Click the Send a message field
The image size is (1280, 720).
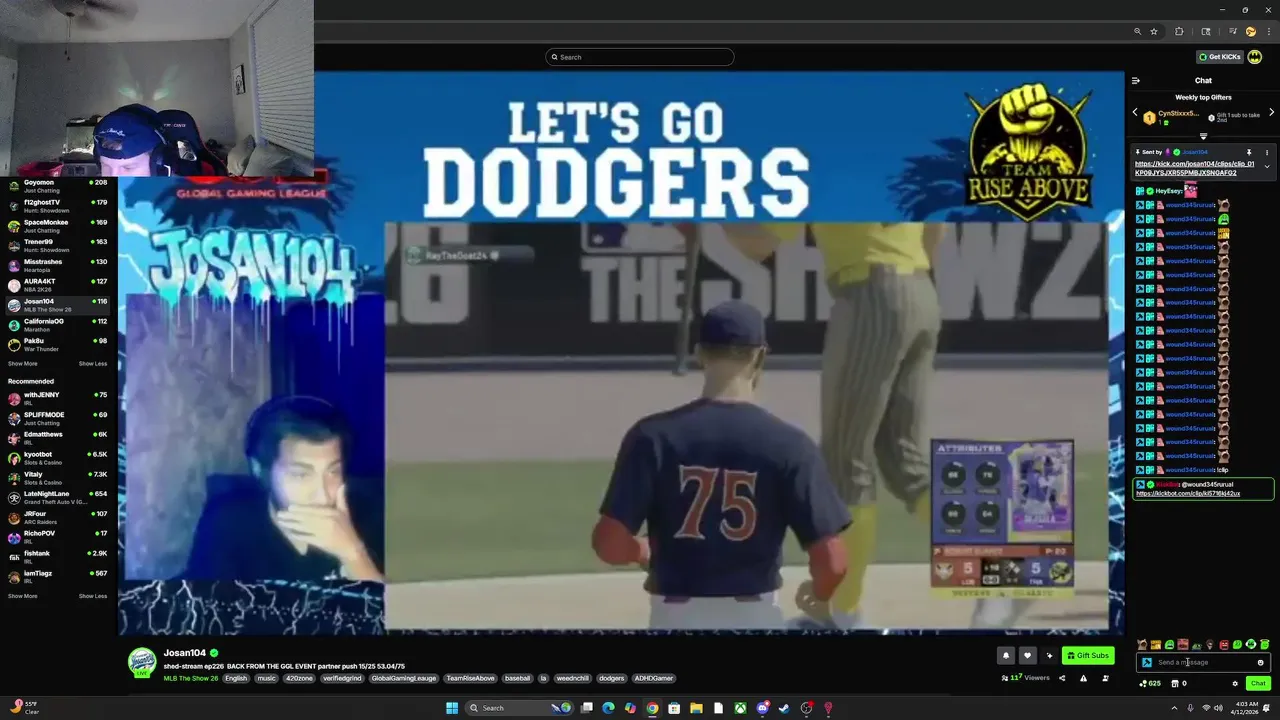click(1203, 662)
